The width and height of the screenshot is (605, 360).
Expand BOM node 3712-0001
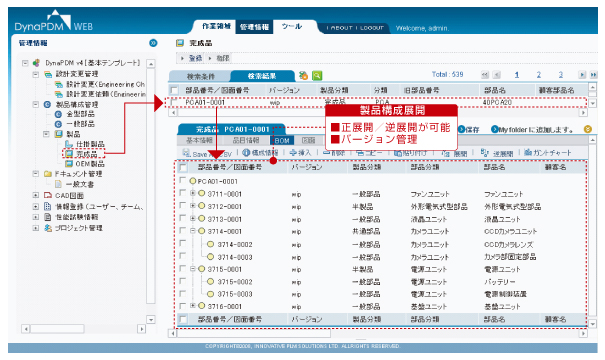(193, 206)
